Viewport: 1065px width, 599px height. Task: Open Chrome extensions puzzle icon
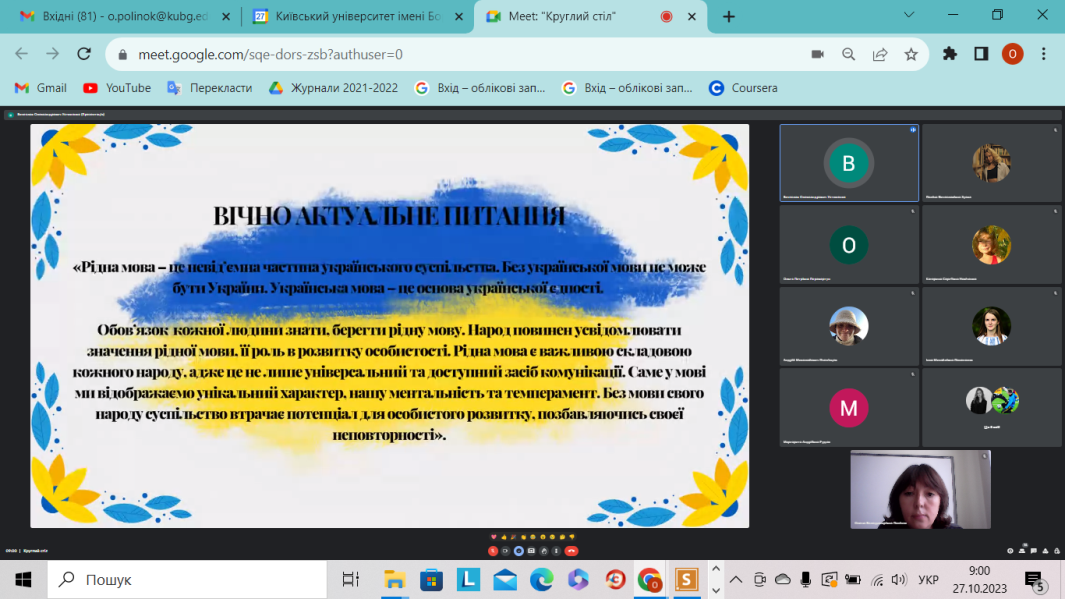(950, 54)
